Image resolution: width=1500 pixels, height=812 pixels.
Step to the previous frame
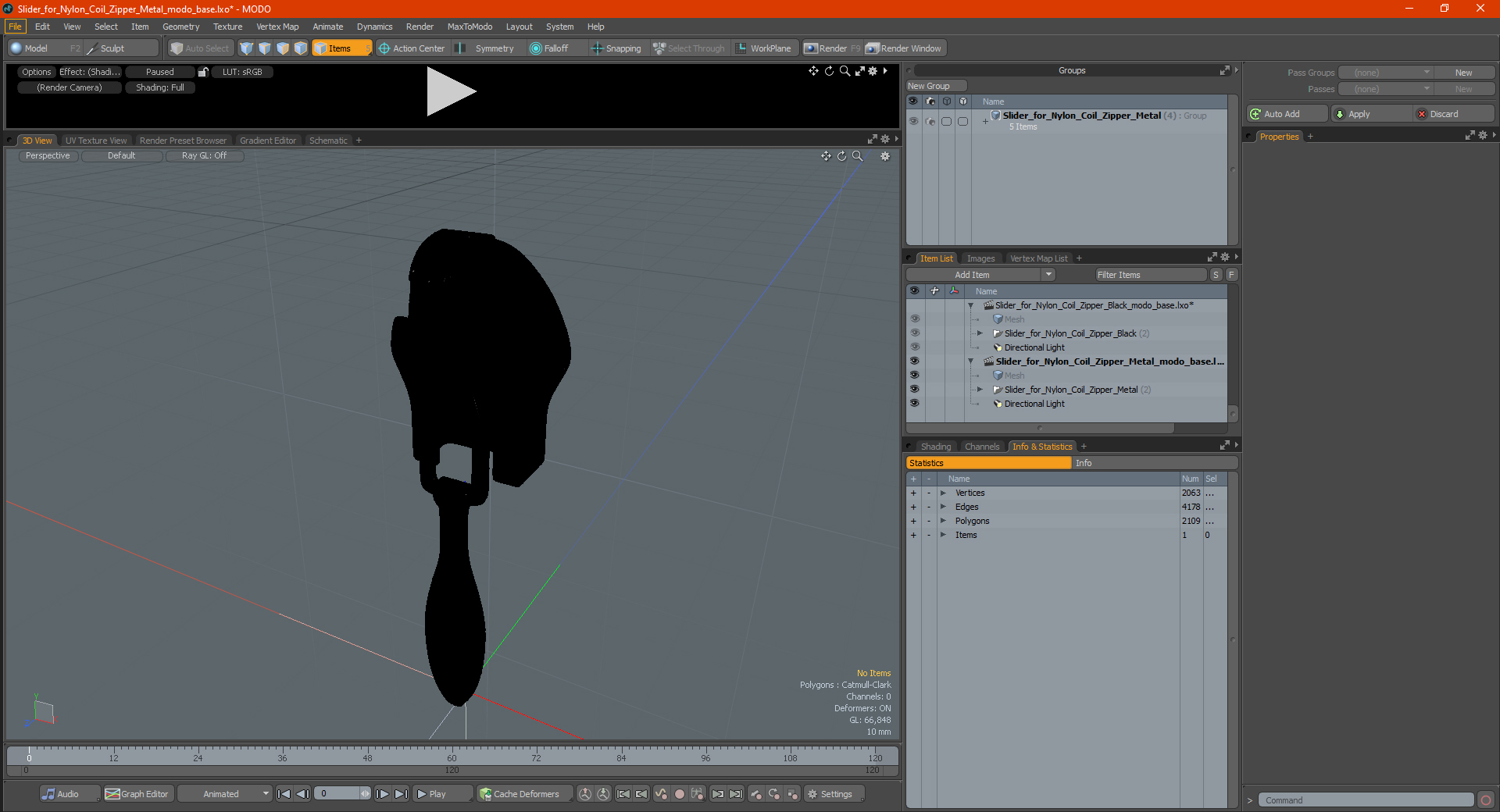point(302,794)
